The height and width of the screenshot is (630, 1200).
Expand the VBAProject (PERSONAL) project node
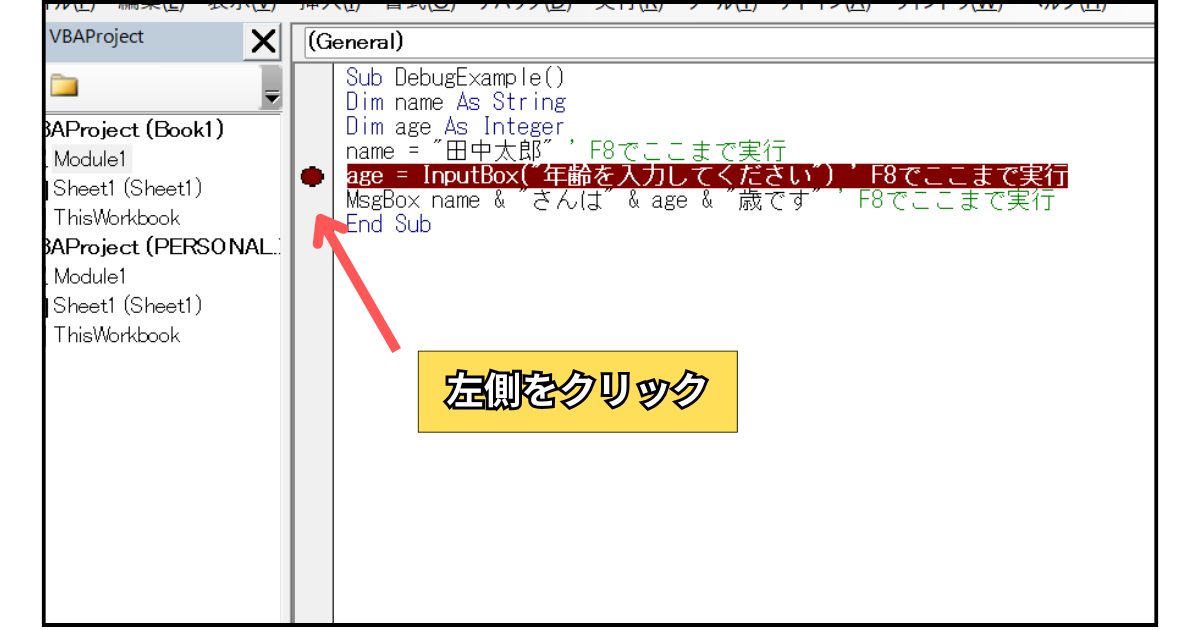click(x=160, y=248)
